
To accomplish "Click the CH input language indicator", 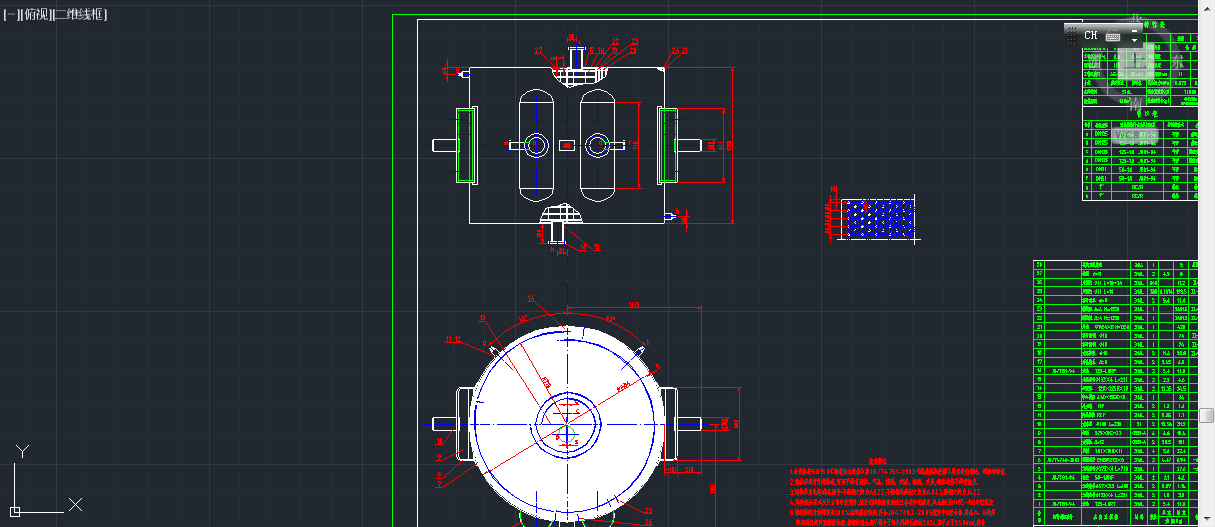I will (x=1091, y=35).
